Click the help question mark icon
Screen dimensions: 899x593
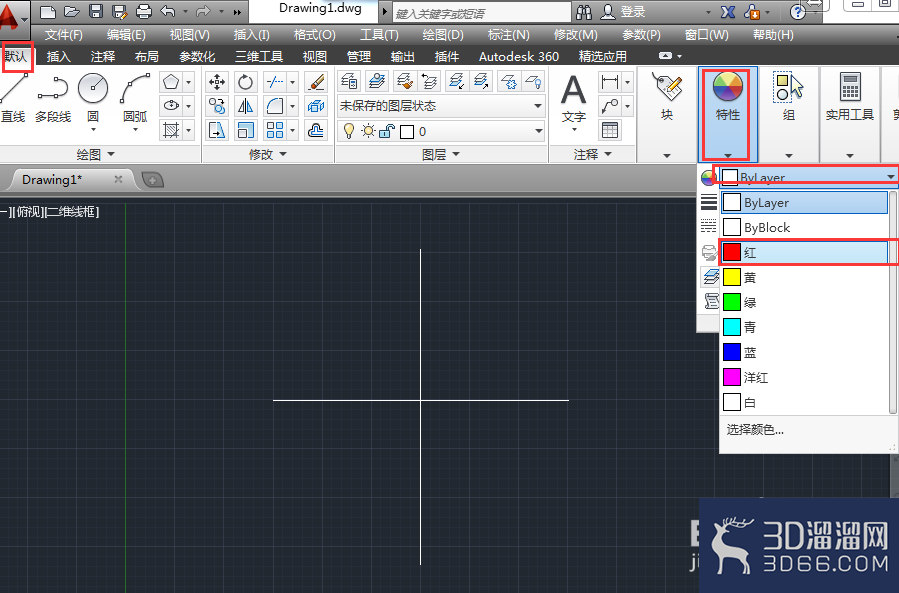[797, 11]
